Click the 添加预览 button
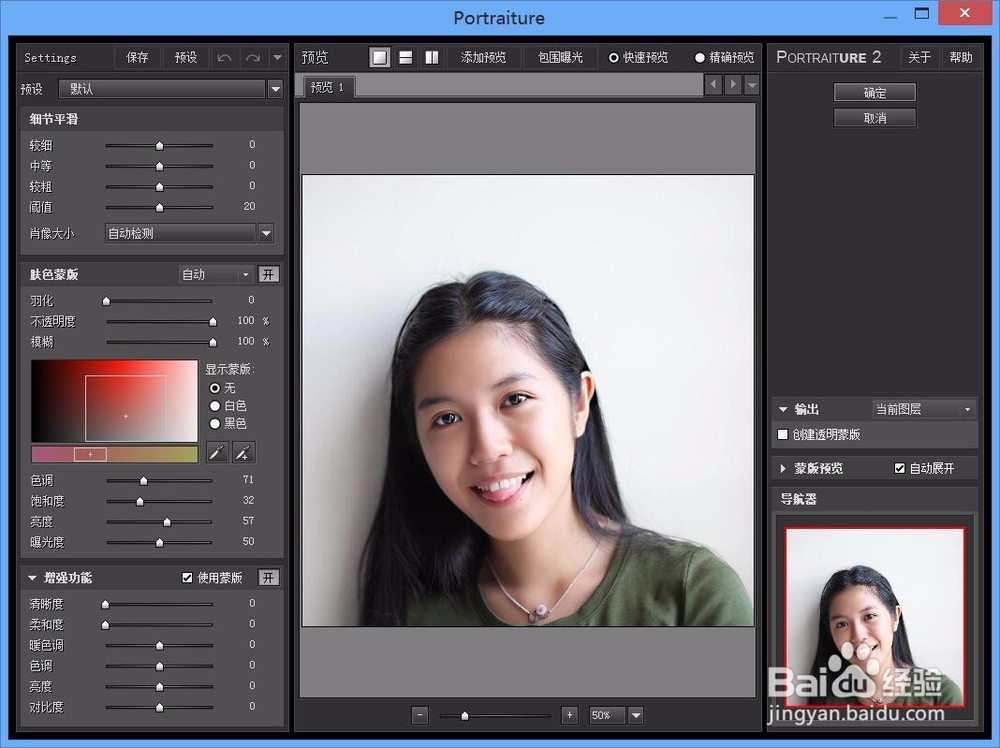 484,57
